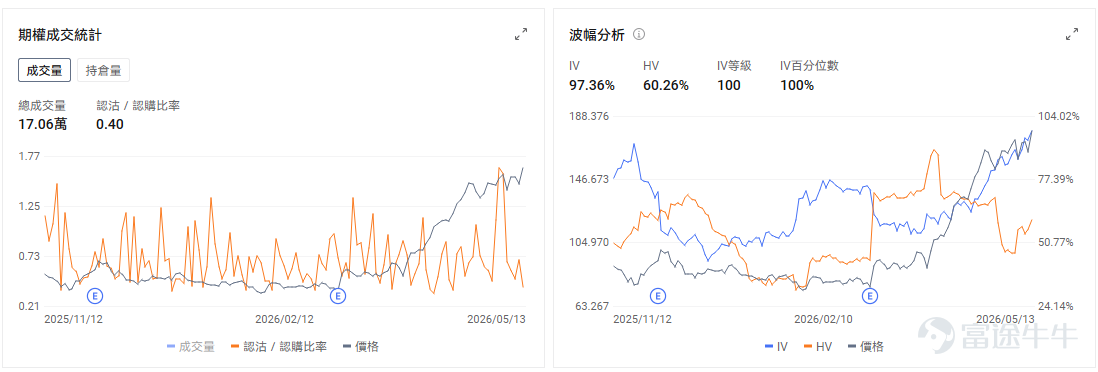The width and height of the screenshot is (1098, 372).
Task: Expand the 期權成交統計 chart to fullscreen
Action: pyautogui.click(x=520, y=34)
